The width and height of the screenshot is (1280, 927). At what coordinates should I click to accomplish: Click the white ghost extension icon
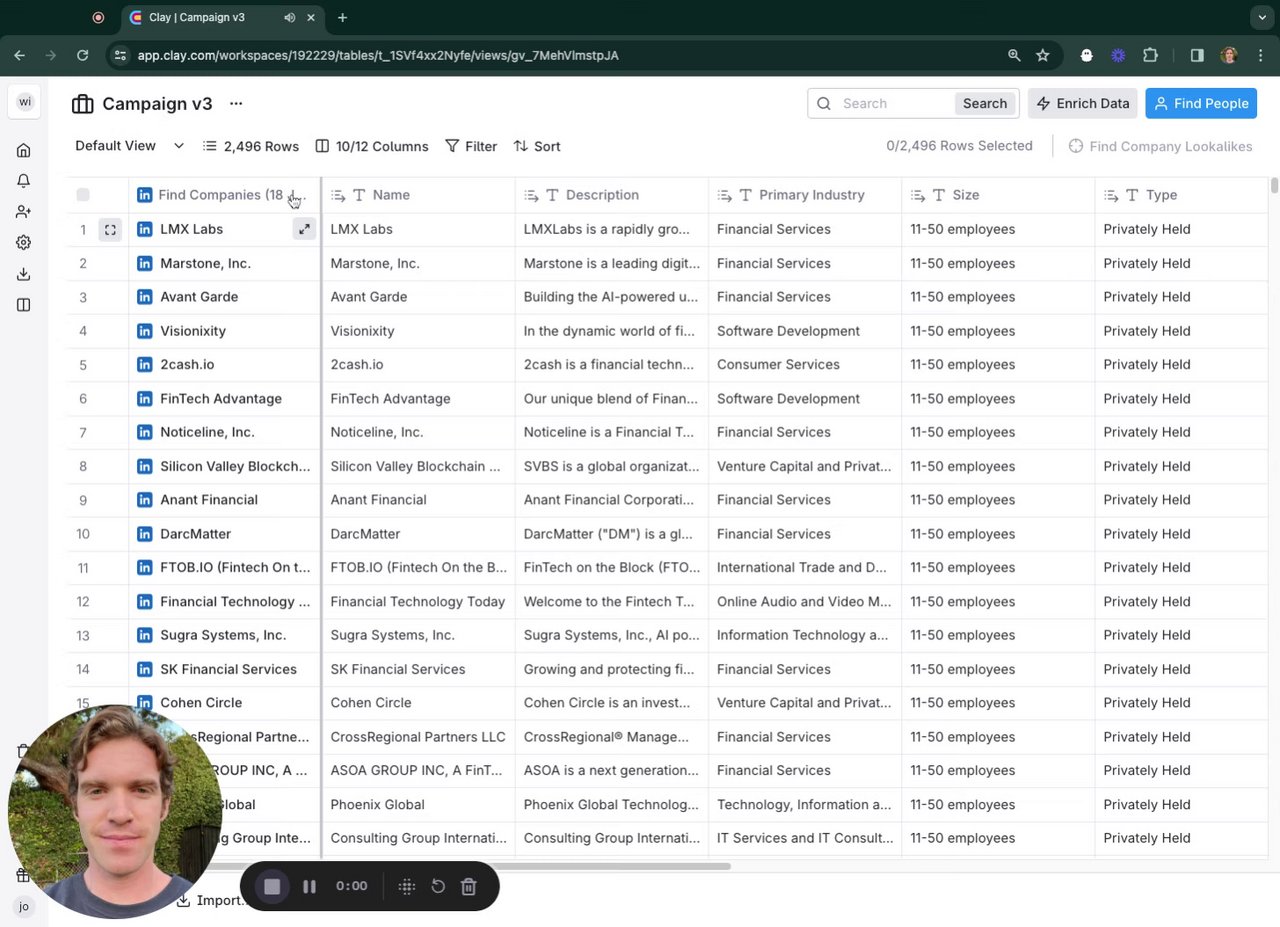click(x=1087, y=55)
